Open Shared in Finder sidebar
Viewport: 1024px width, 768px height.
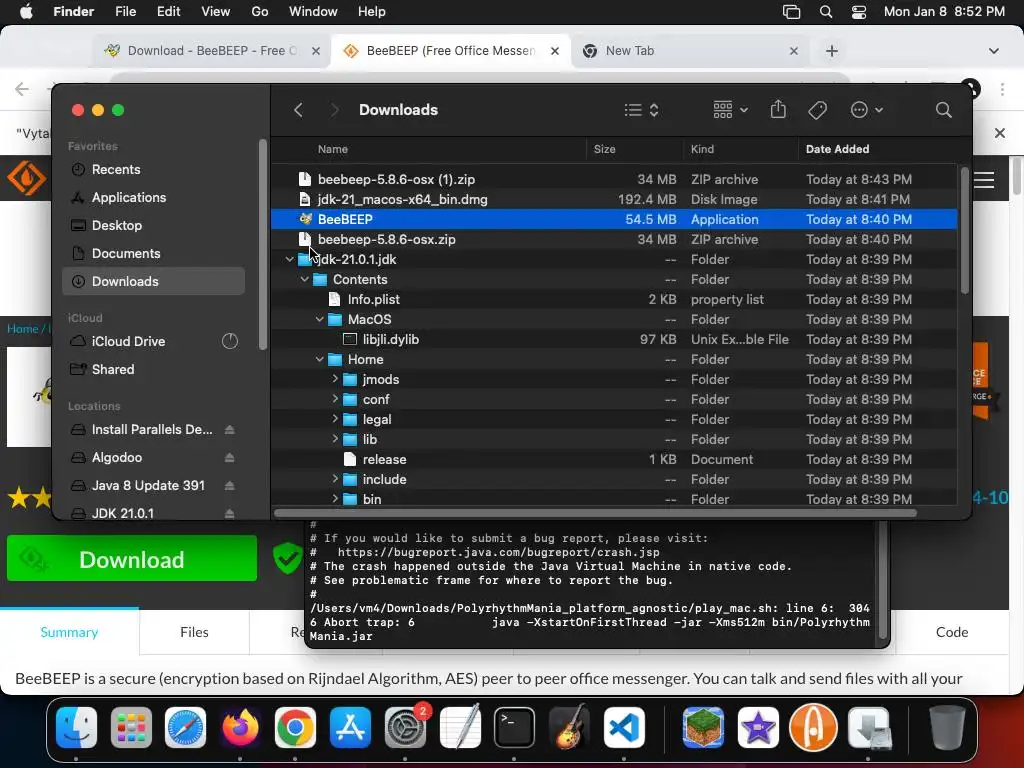(x=153, y=369)
